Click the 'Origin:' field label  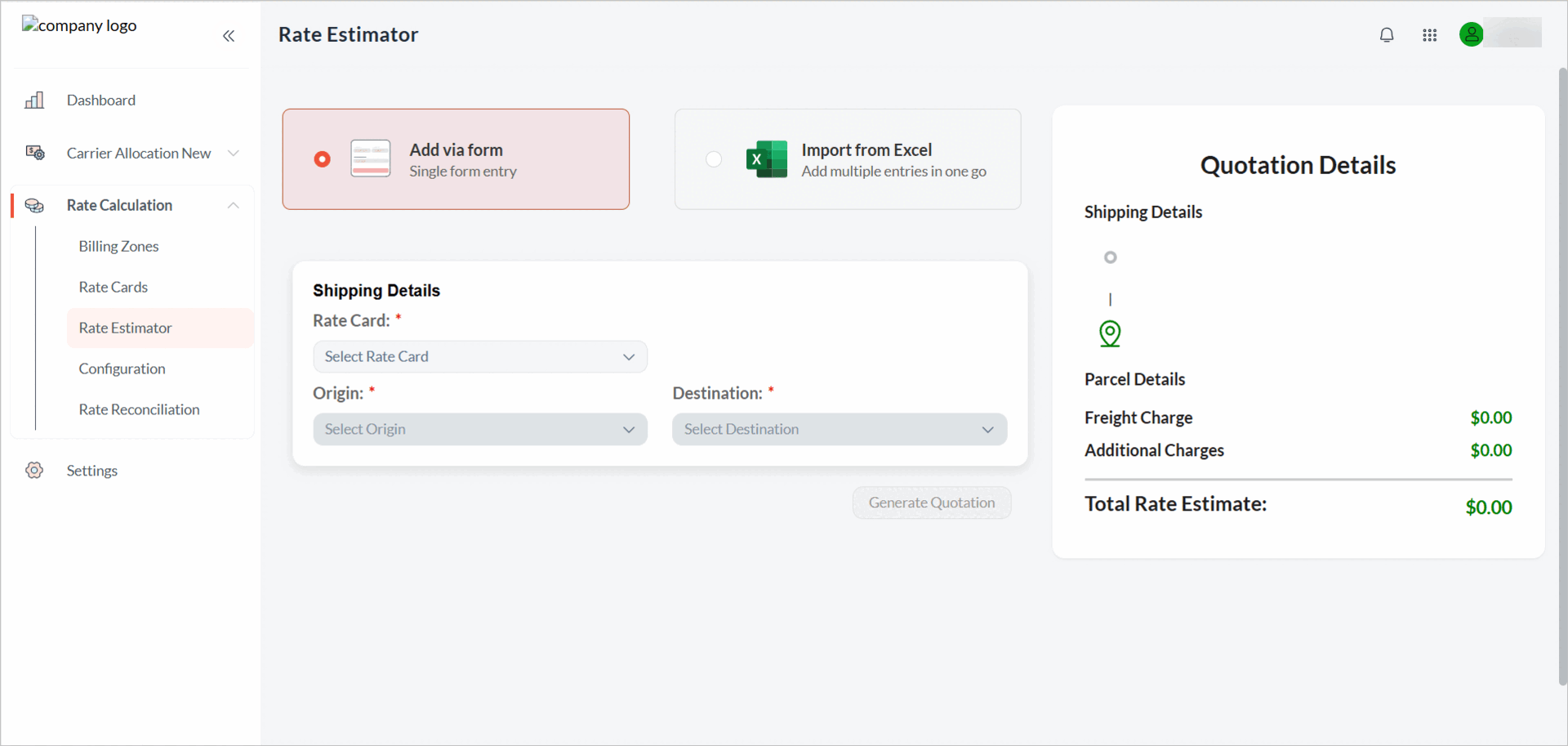338,393
